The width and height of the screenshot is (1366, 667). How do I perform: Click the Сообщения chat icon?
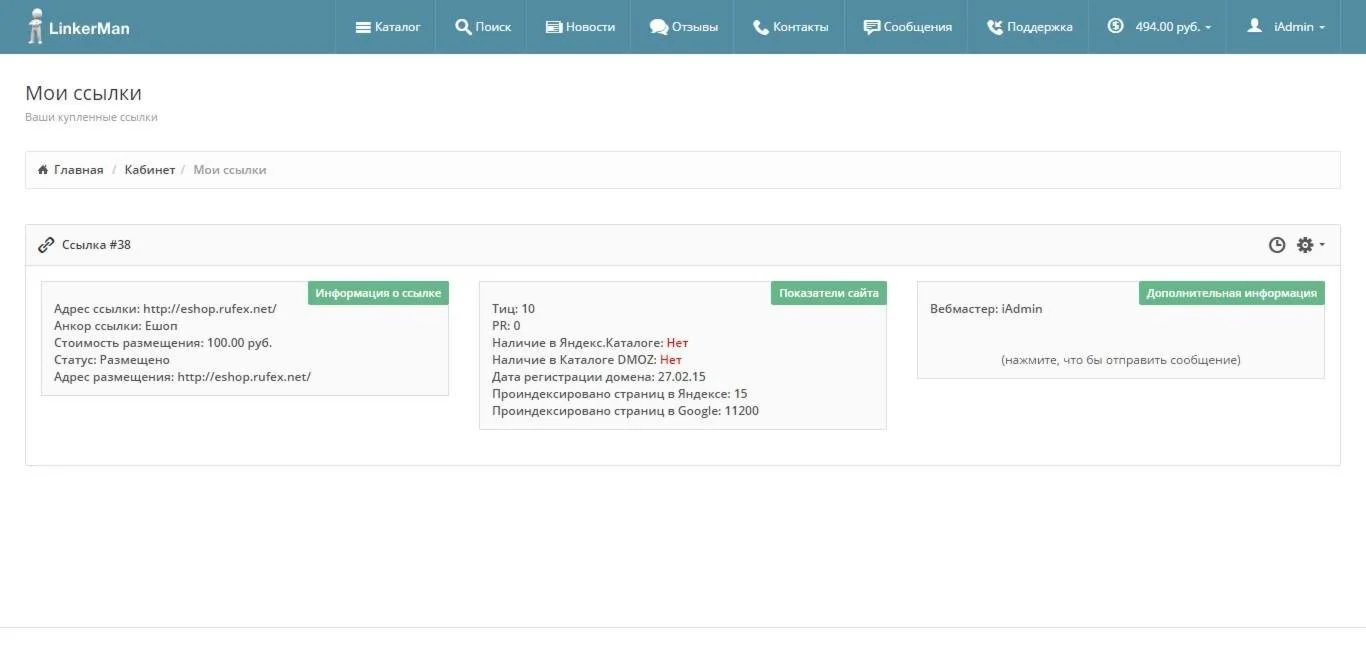point(872,27)
